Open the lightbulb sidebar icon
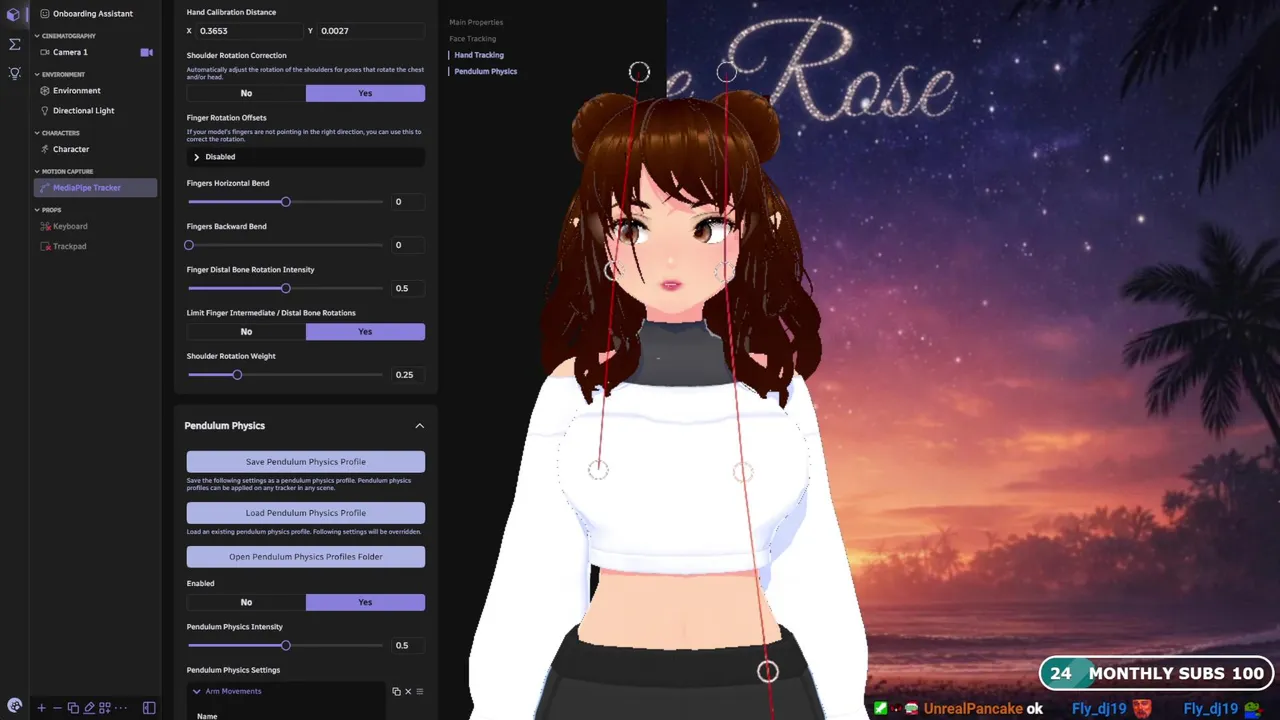The image size is (1280, 720). (x=14, y=73)
